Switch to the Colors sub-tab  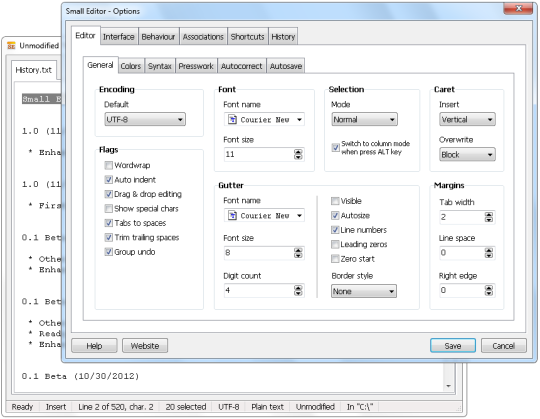pos(131,66)
